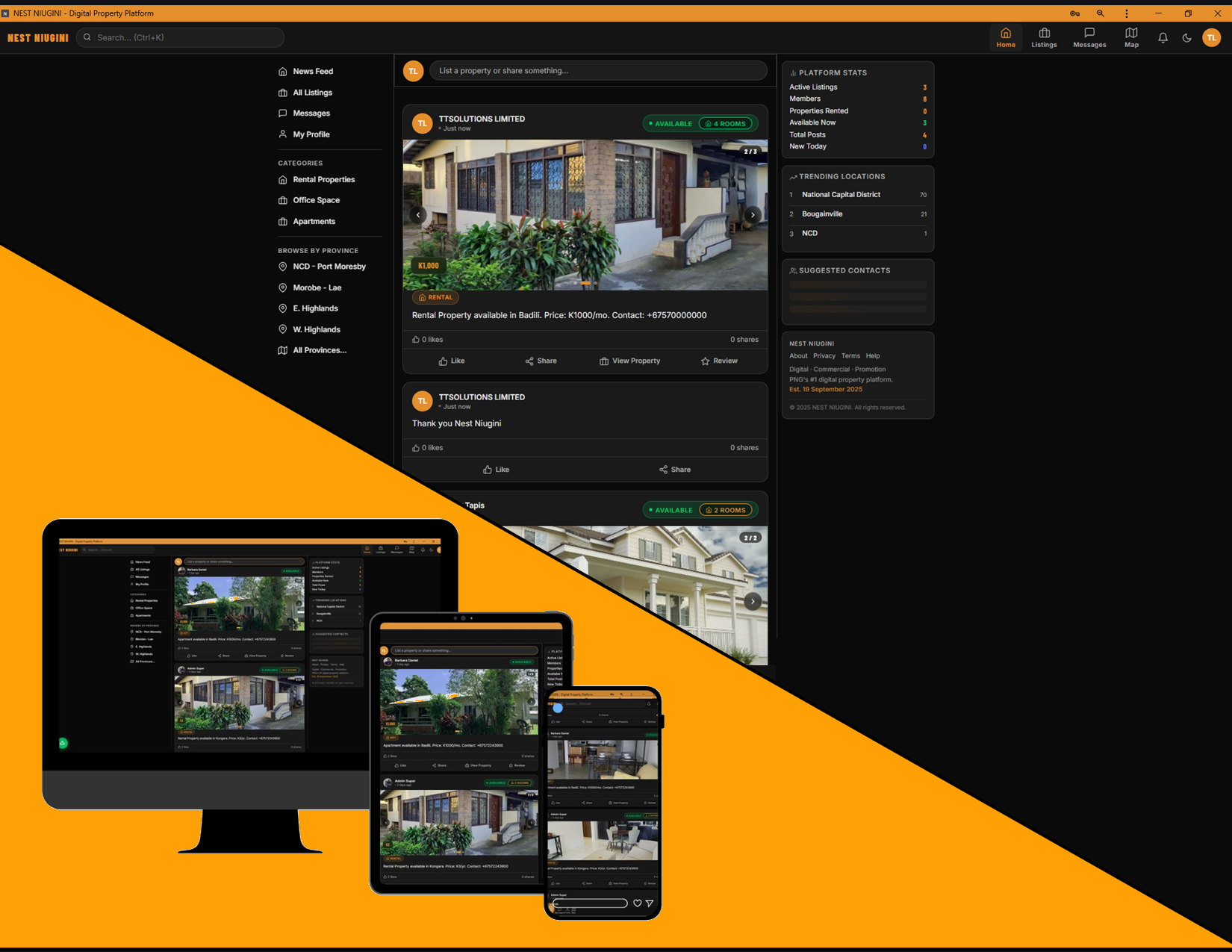
Task: Open the Help footer link
Action: 873,356
